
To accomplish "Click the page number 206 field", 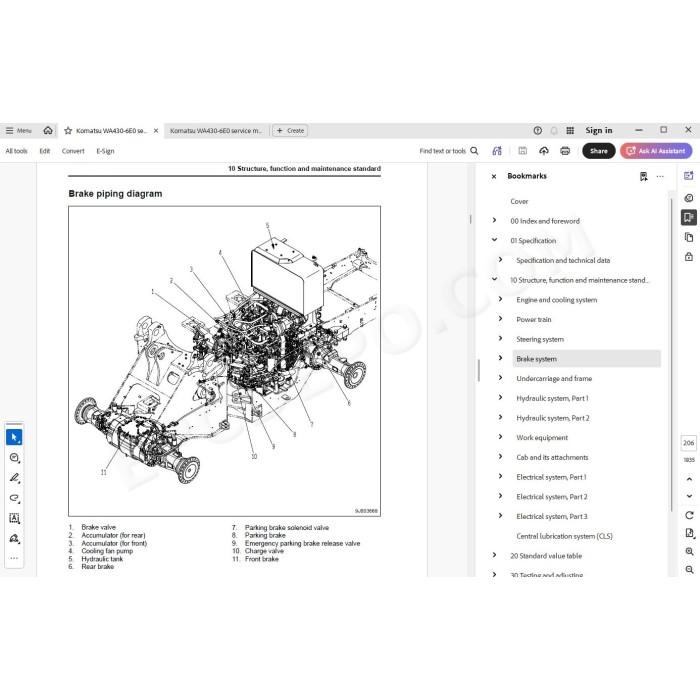I will 689,443.
